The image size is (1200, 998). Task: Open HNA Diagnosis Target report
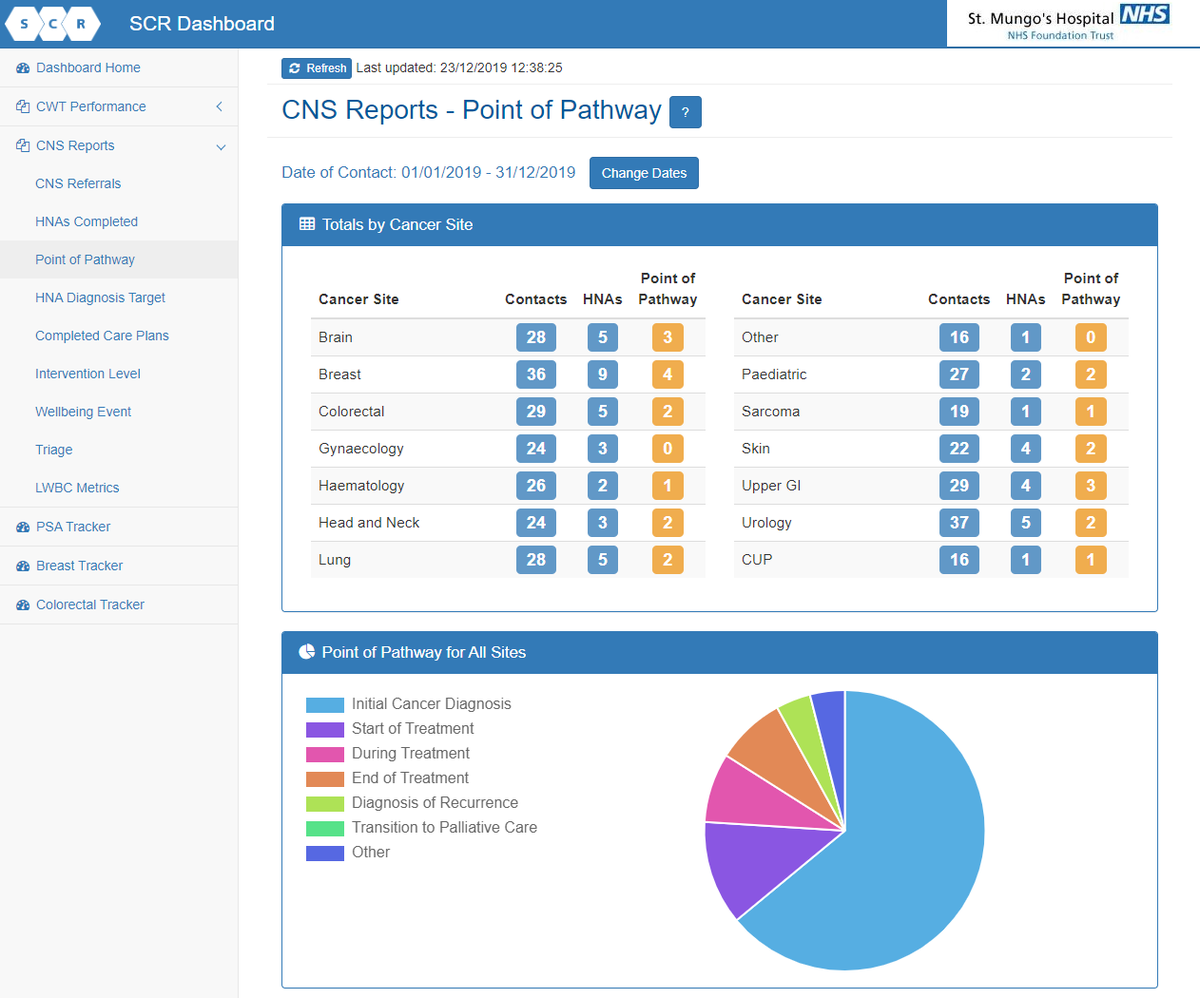tap(100, 298)
